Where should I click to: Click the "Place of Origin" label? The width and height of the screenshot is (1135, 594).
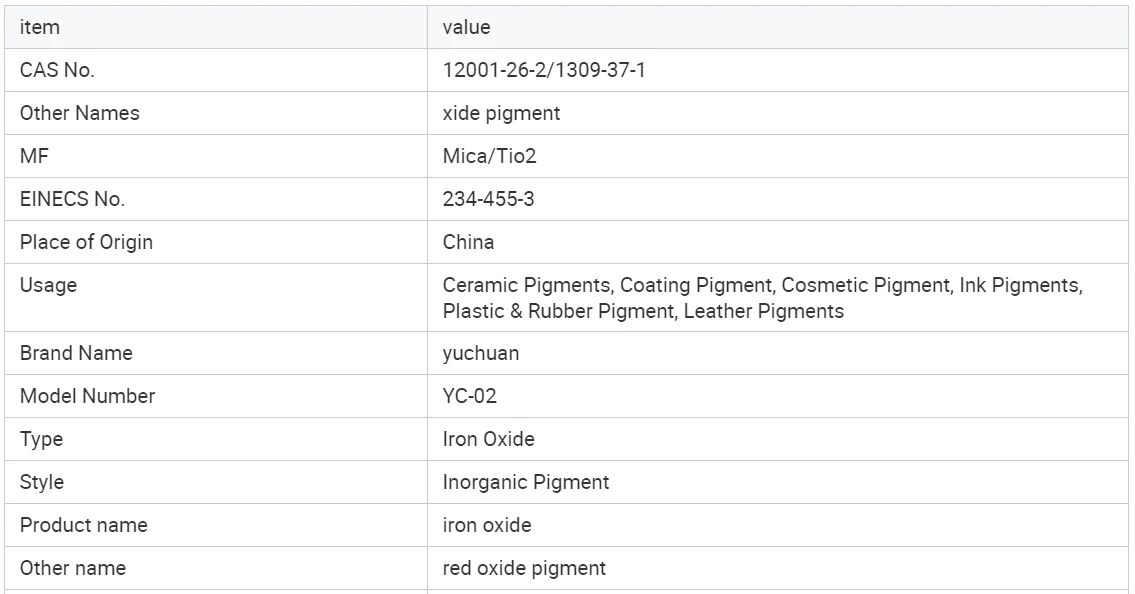86,242
